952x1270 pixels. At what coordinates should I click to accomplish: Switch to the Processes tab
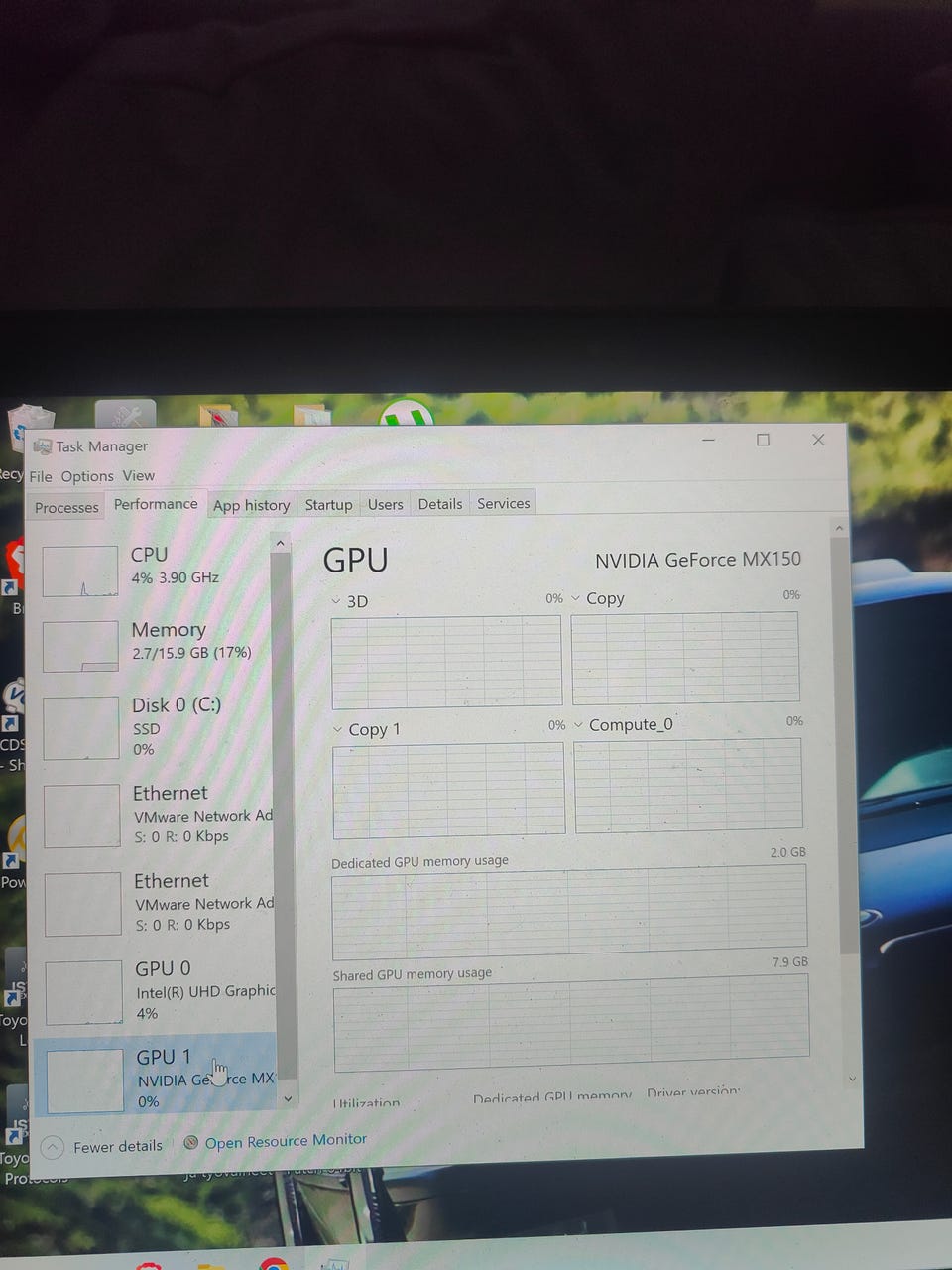pyautogui.click(x=66, y=507)
